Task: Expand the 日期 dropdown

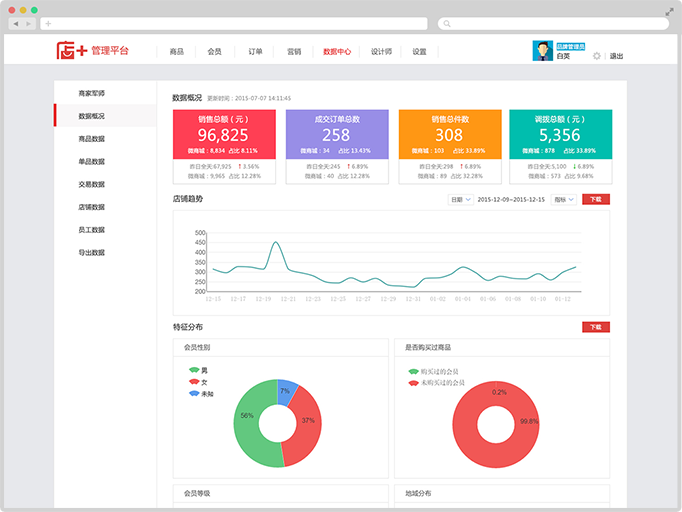Action: 459,199
